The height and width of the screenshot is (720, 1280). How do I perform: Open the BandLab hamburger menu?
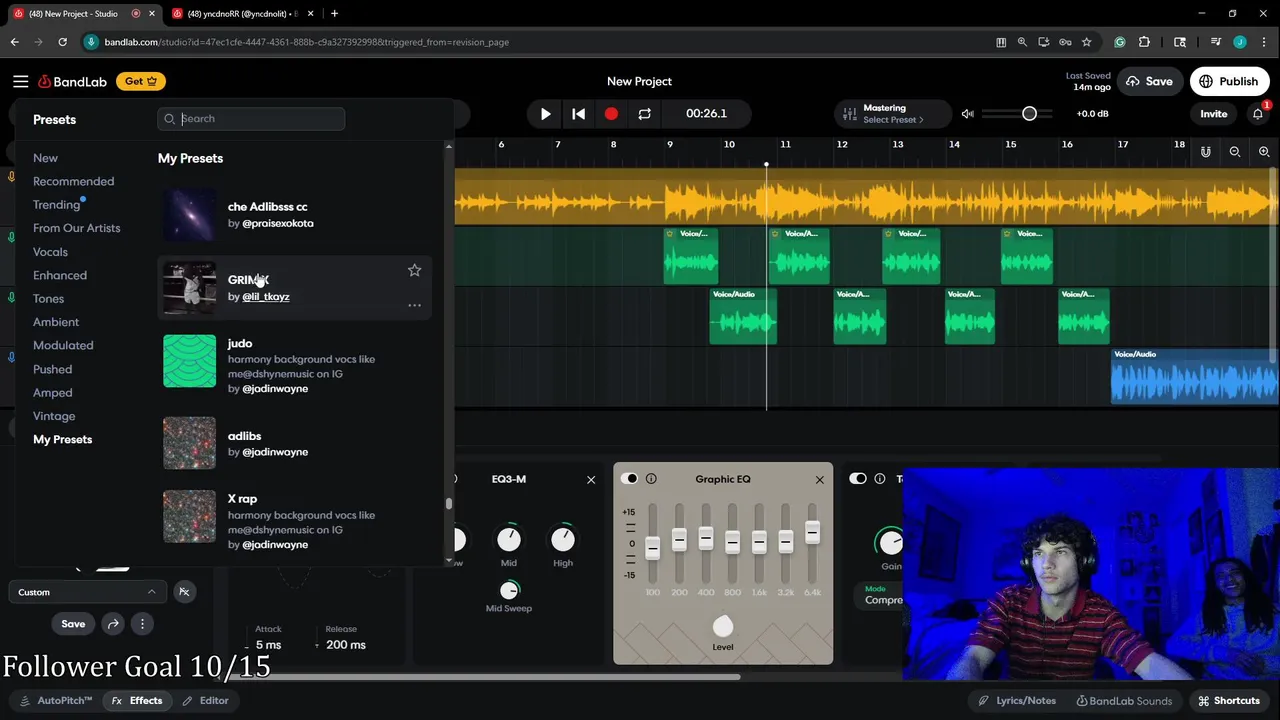point(20,81)
